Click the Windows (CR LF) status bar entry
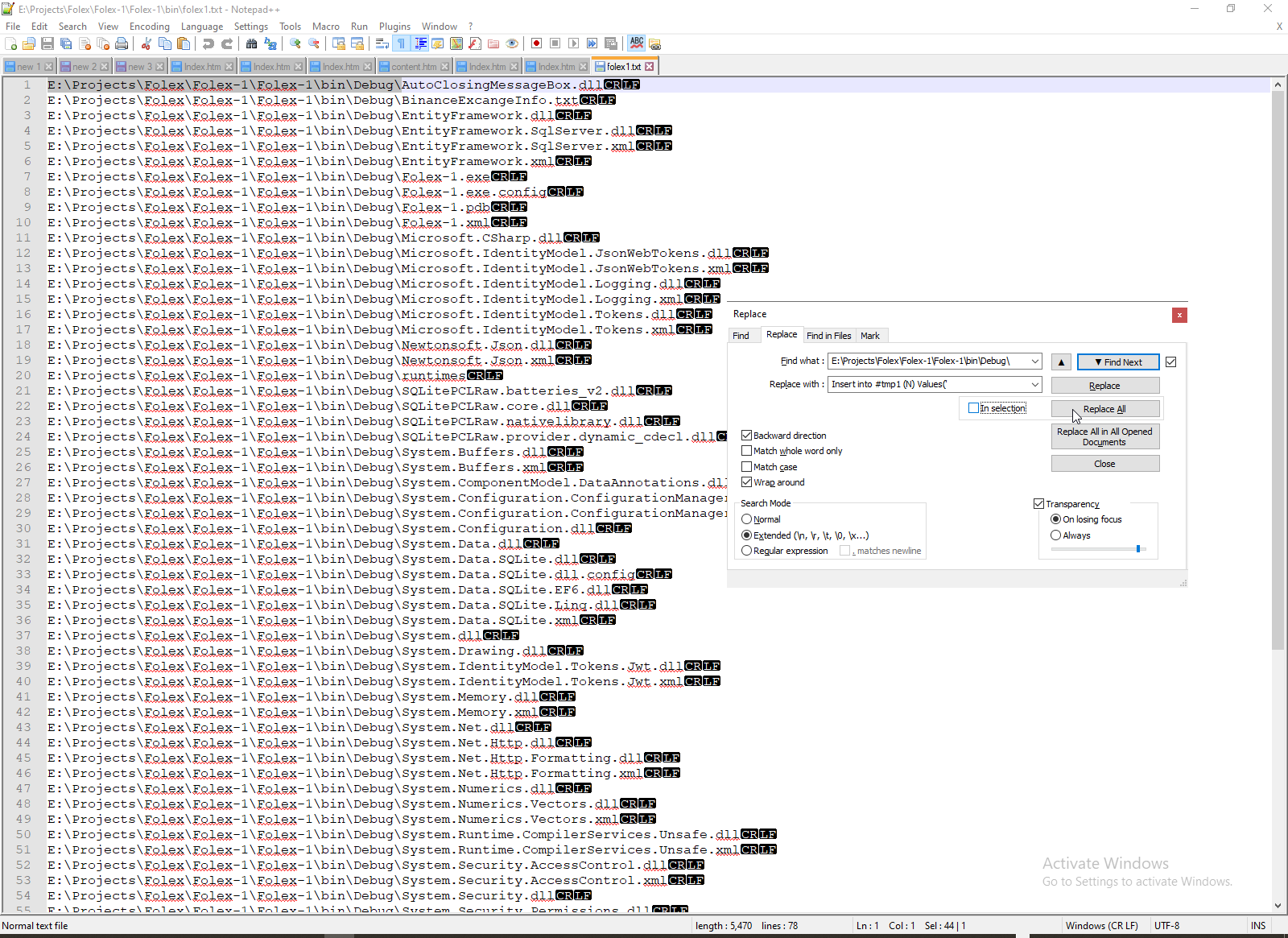This screenshot has width=1288, height=938. tap(1101, 926)
